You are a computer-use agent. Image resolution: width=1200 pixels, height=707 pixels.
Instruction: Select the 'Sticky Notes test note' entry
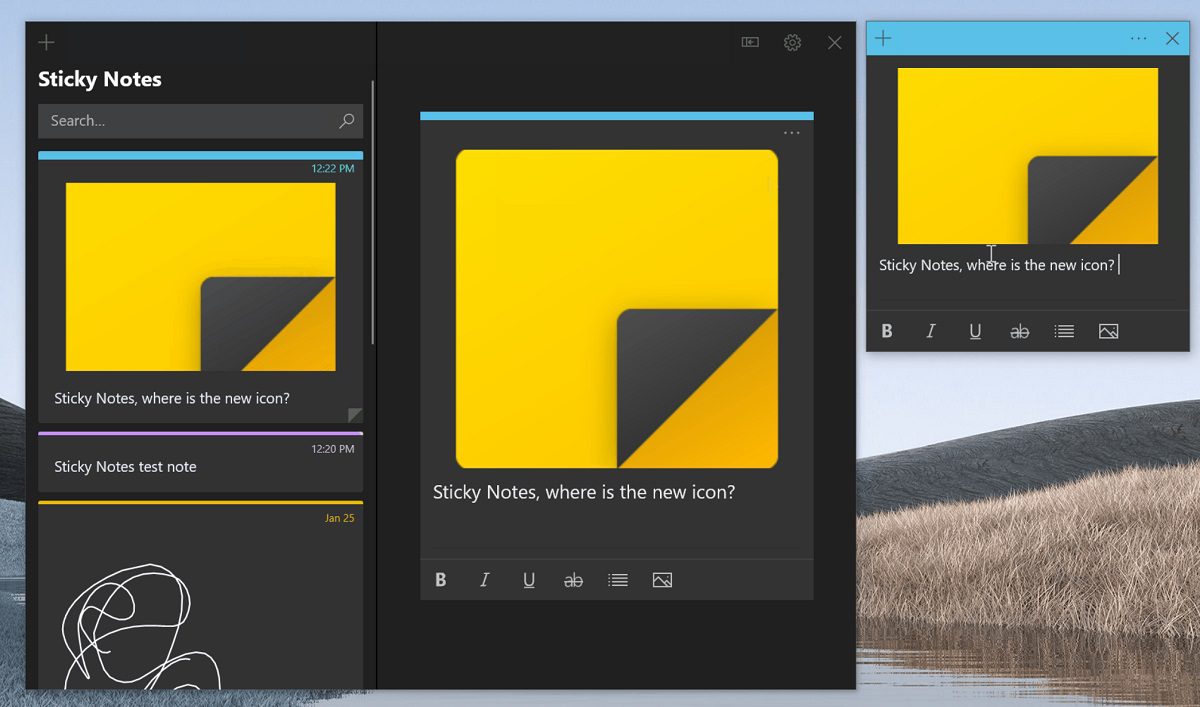click(200, 462)
